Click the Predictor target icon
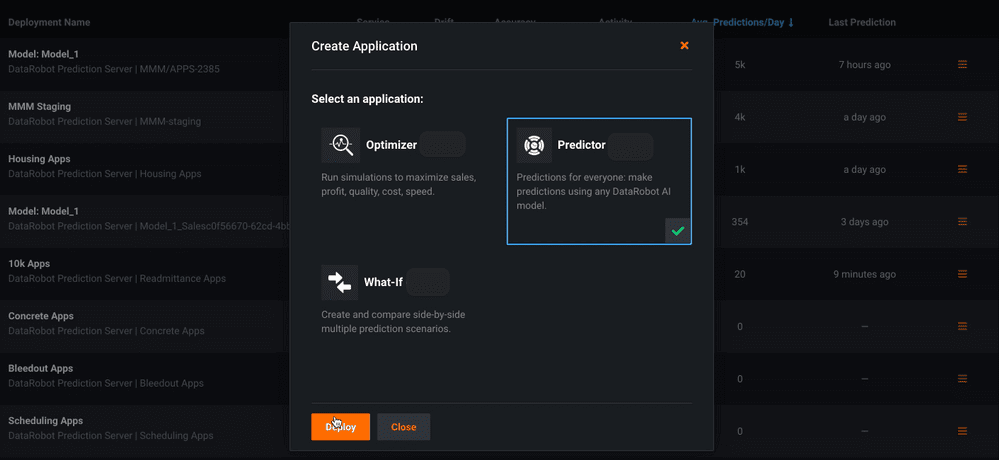 click(534, 145)
